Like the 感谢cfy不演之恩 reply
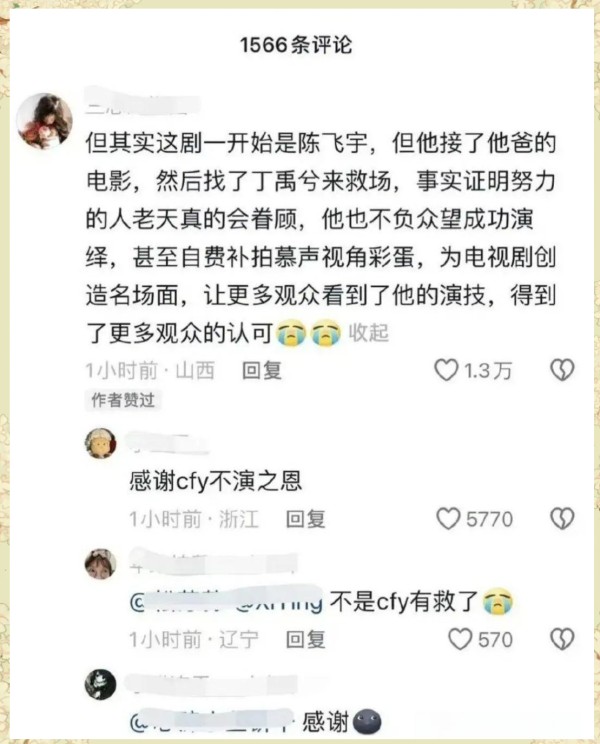This screenshot has width=600, height=744. [x=448, y=519]
